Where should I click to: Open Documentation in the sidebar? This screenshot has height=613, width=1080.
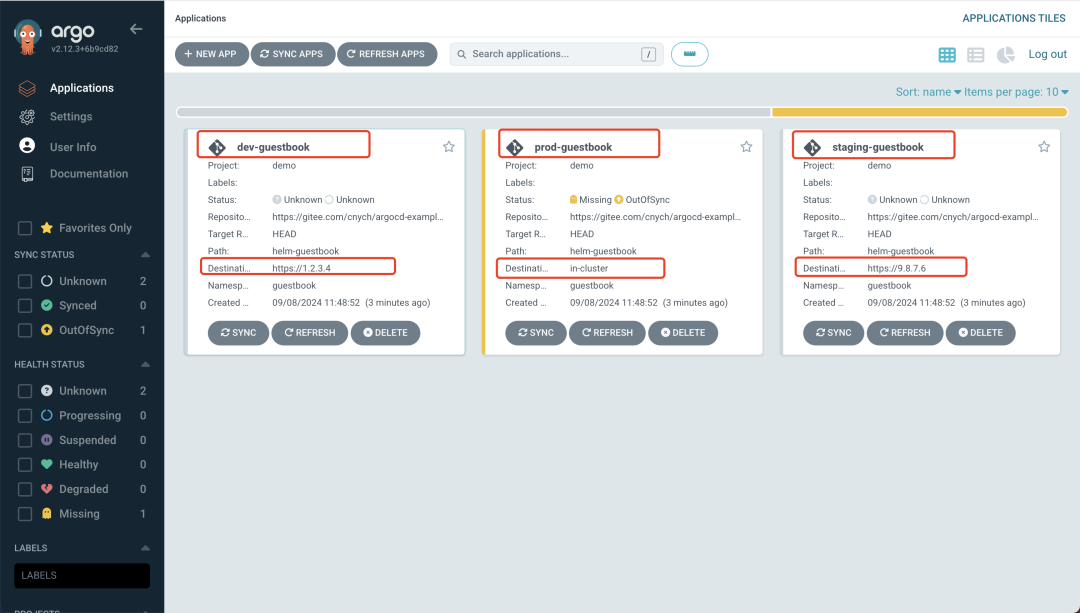point(88,174)
